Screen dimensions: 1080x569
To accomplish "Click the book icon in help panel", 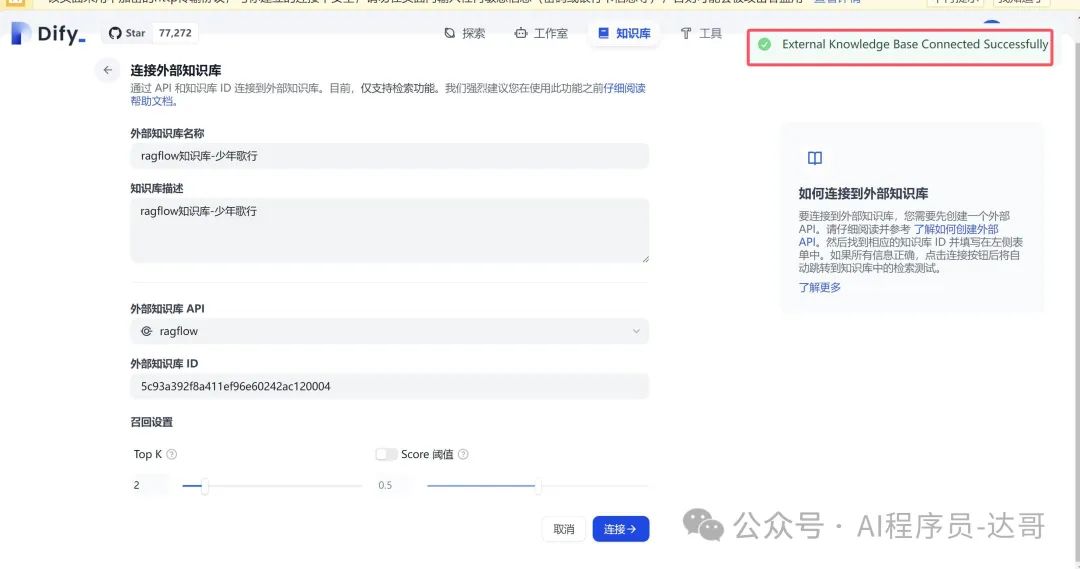I will point(815,158).
